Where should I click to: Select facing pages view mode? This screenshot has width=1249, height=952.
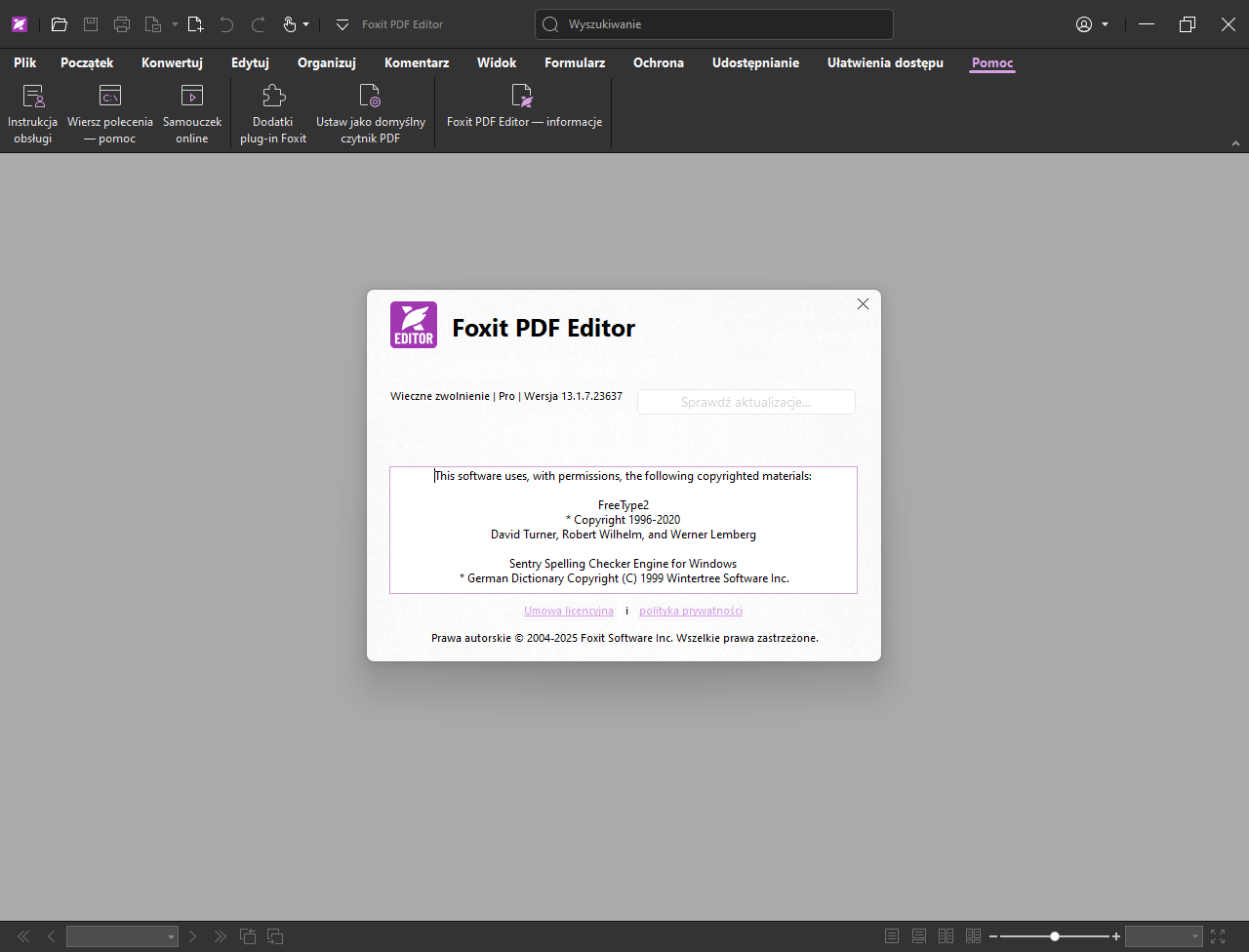coord(947,936)
